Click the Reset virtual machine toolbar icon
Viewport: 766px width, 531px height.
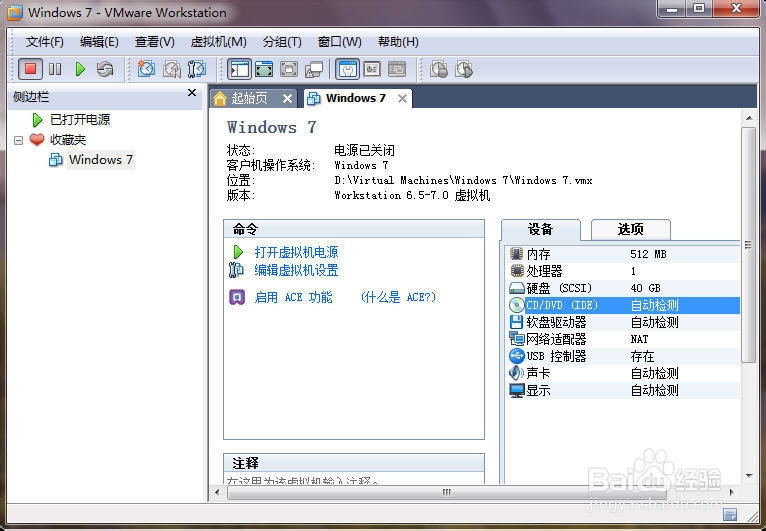pos(105,69)
